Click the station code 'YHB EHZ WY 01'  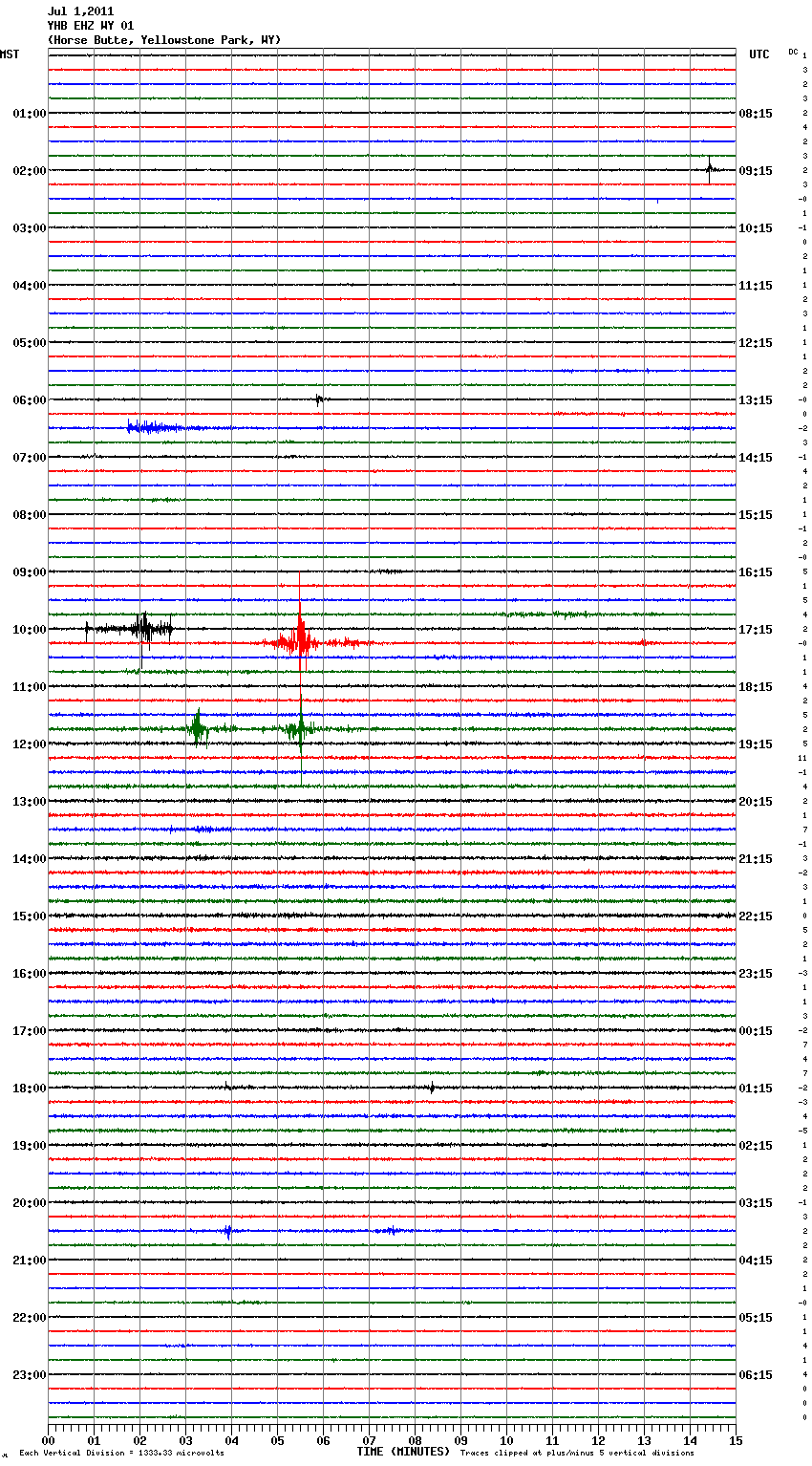[91, 26]
